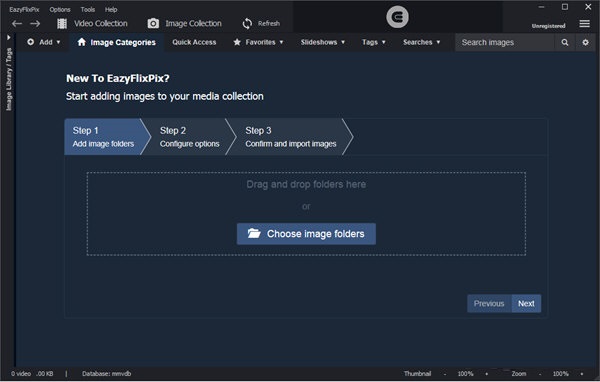Open the Image Collection view
This screenshot has height=382, width=600.
(x=184, y=23)
